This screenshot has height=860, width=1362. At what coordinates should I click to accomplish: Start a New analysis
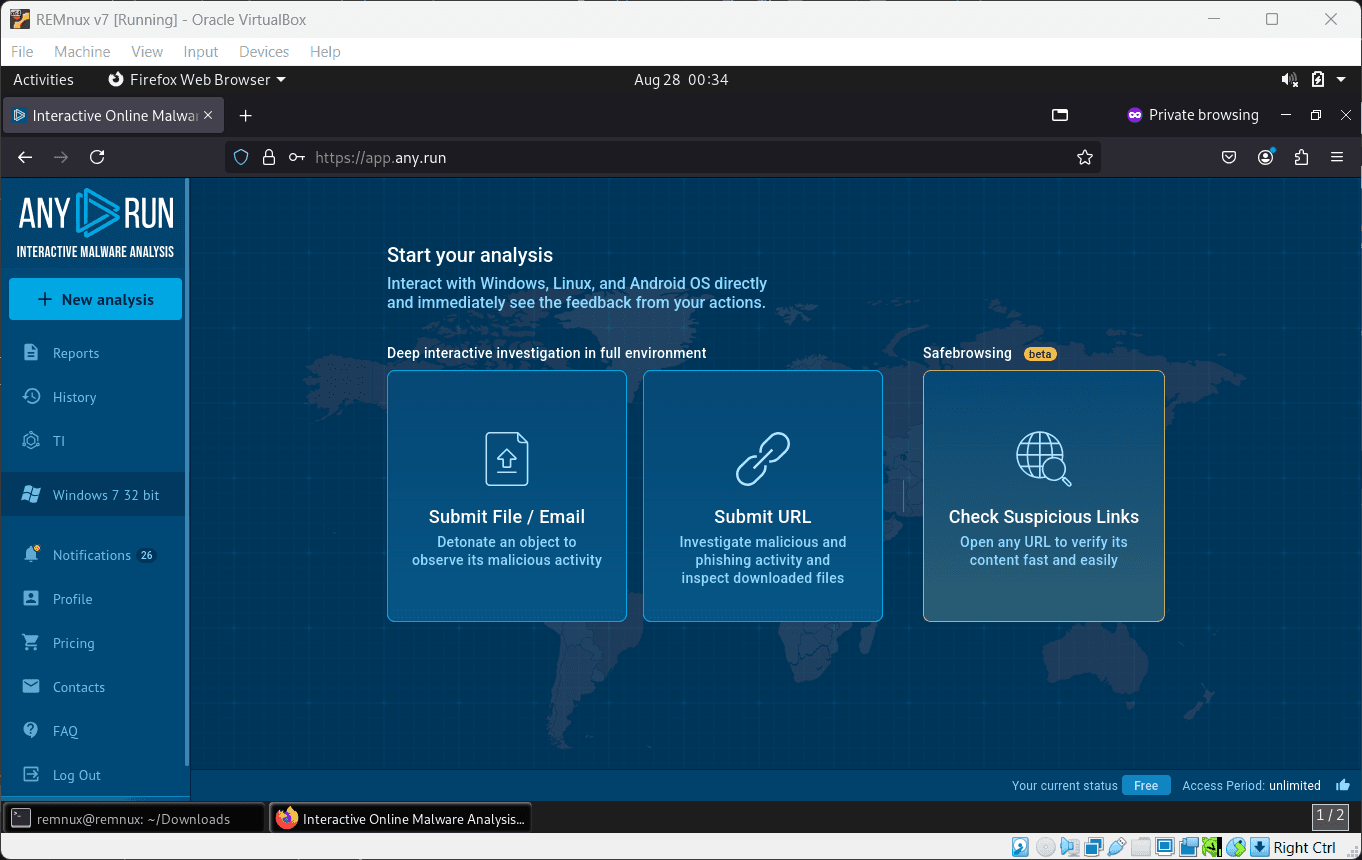[x=95, y=299]
